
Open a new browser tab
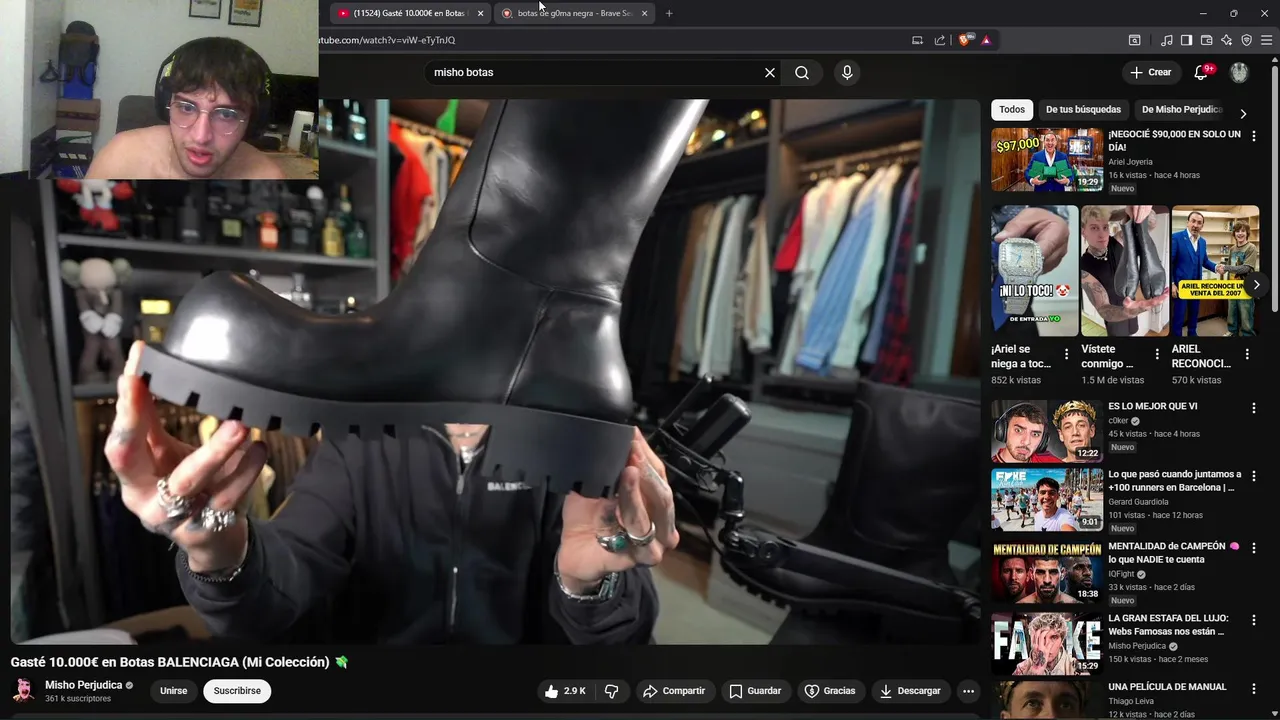click(x=669, y=13)
